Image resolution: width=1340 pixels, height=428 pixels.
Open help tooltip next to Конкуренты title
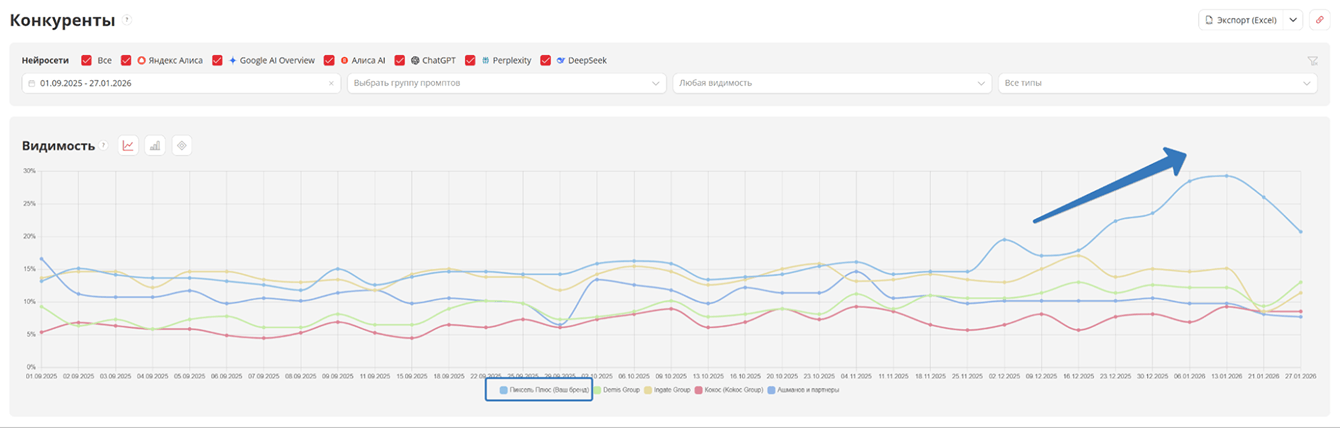[x=127, y=20]
